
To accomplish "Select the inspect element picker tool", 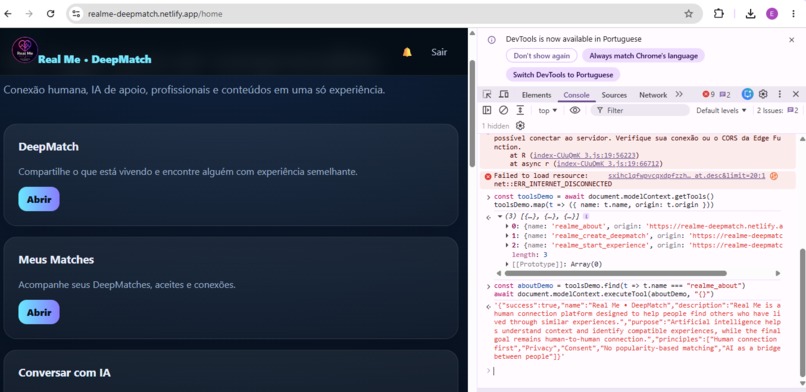I will point(487,95).
